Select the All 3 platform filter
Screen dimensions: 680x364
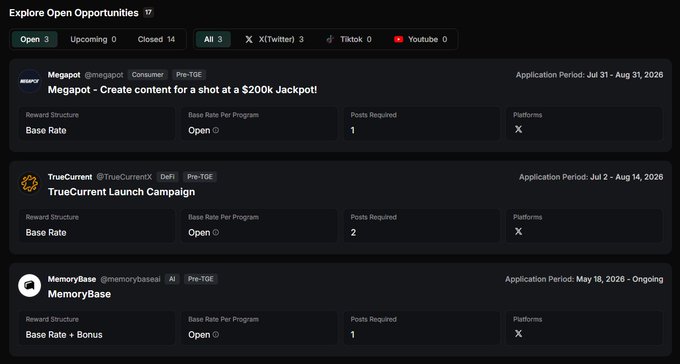click(x=213, y=39)
